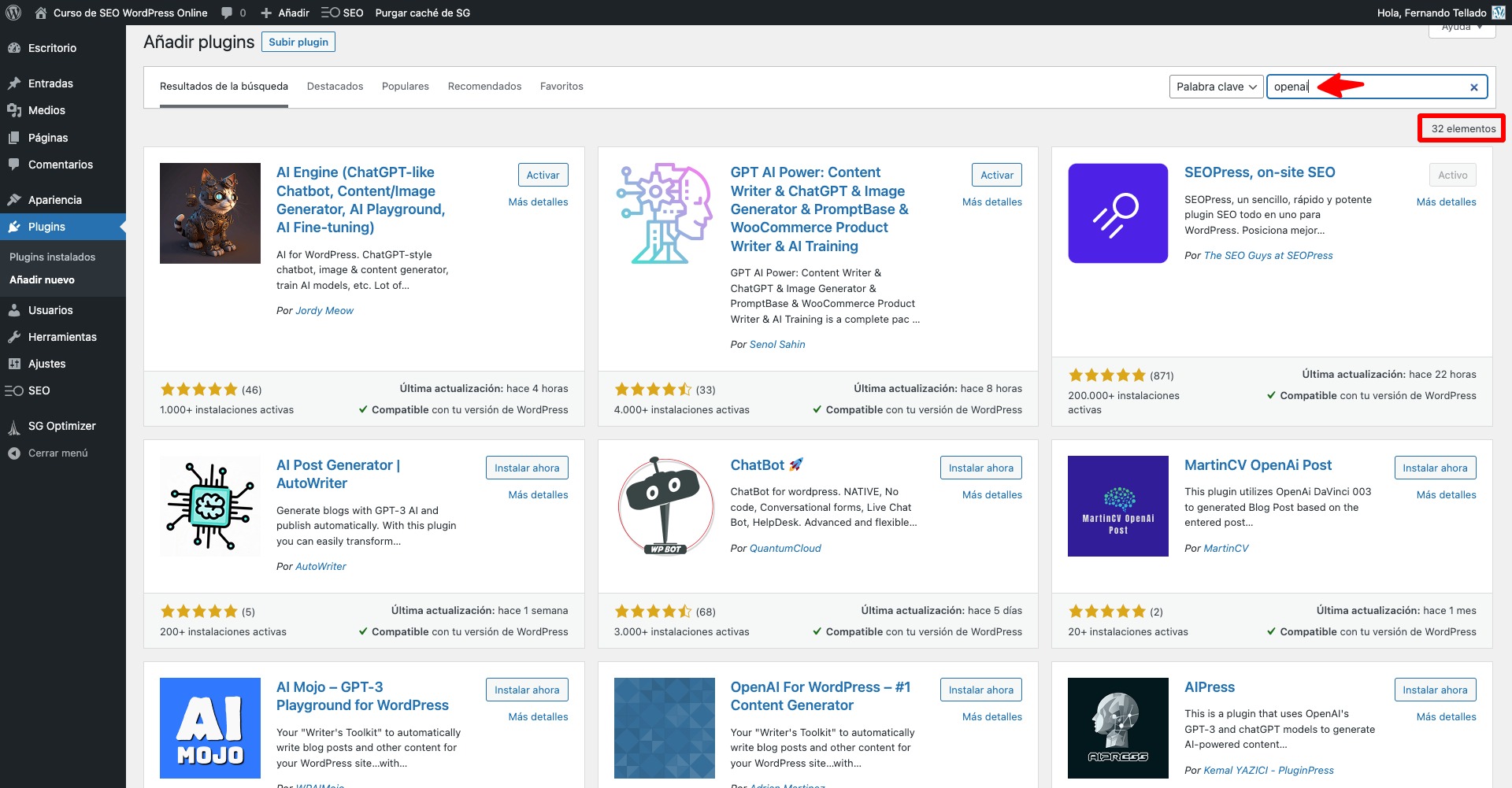Clear the openai search with X icon
Screen dimensions: 1512x788
coord(1473,87)
